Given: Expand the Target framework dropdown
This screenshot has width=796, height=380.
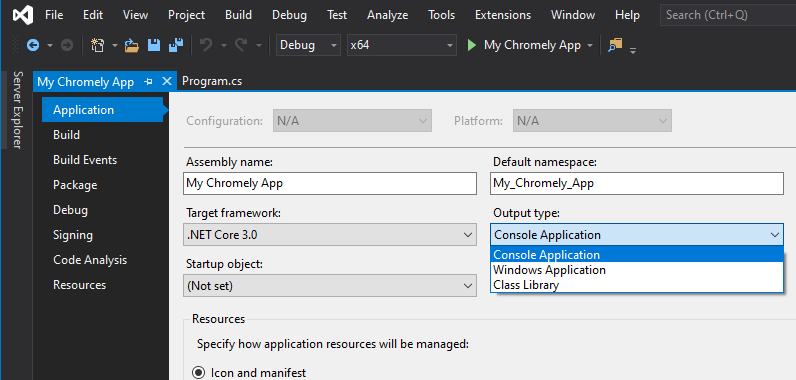Looking at the screenshot, I should coord(330,235).
